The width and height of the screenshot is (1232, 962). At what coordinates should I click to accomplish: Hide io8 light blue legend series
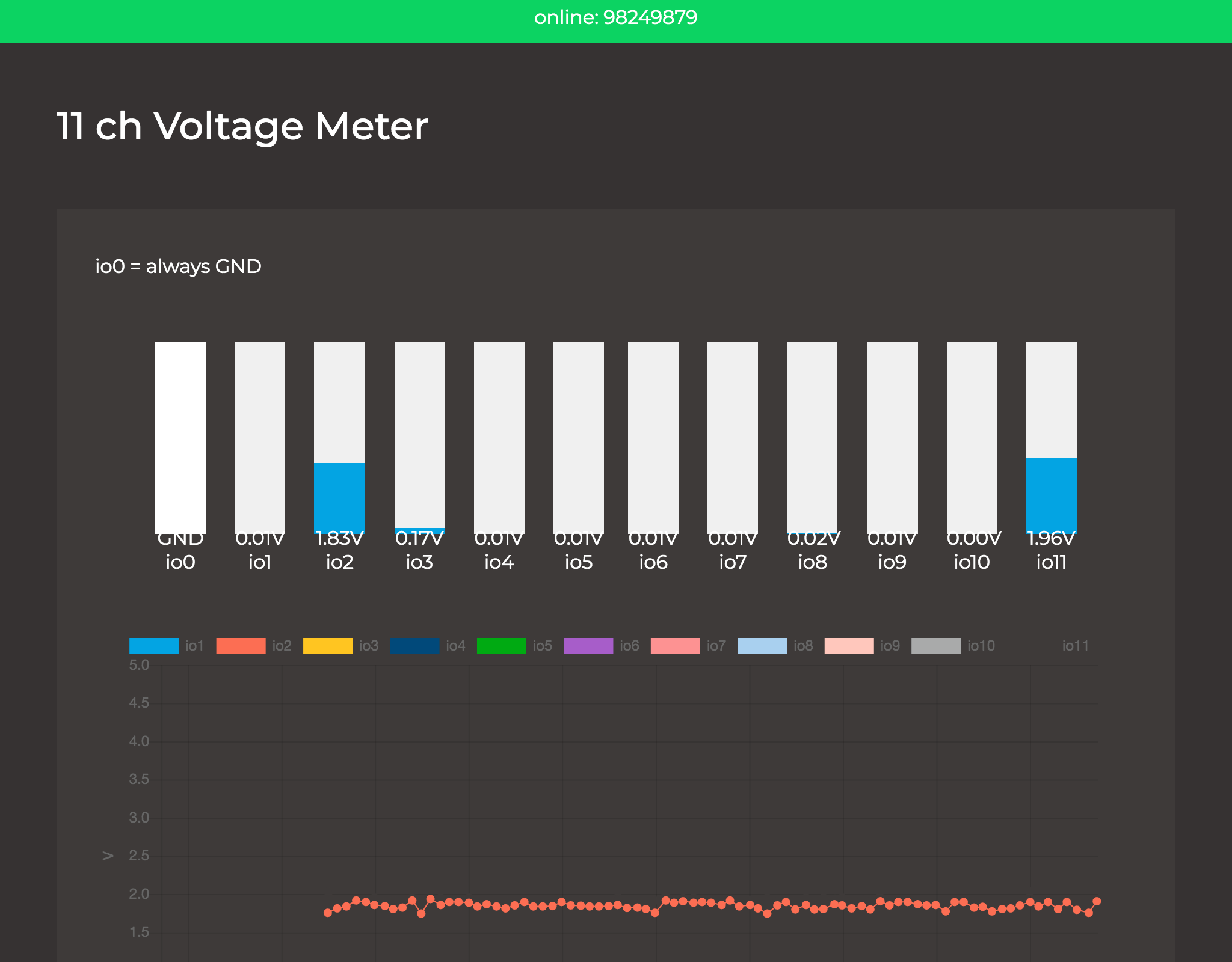(x=762, y=646)
